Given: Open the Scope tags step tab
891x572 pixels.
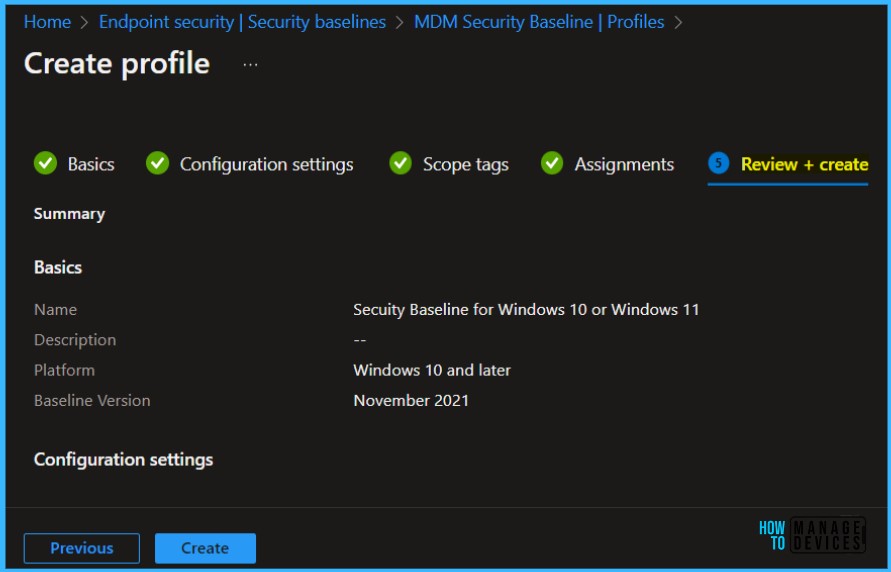Looking at the screenshot, I should pyautogui.click(x=449, y=164).
